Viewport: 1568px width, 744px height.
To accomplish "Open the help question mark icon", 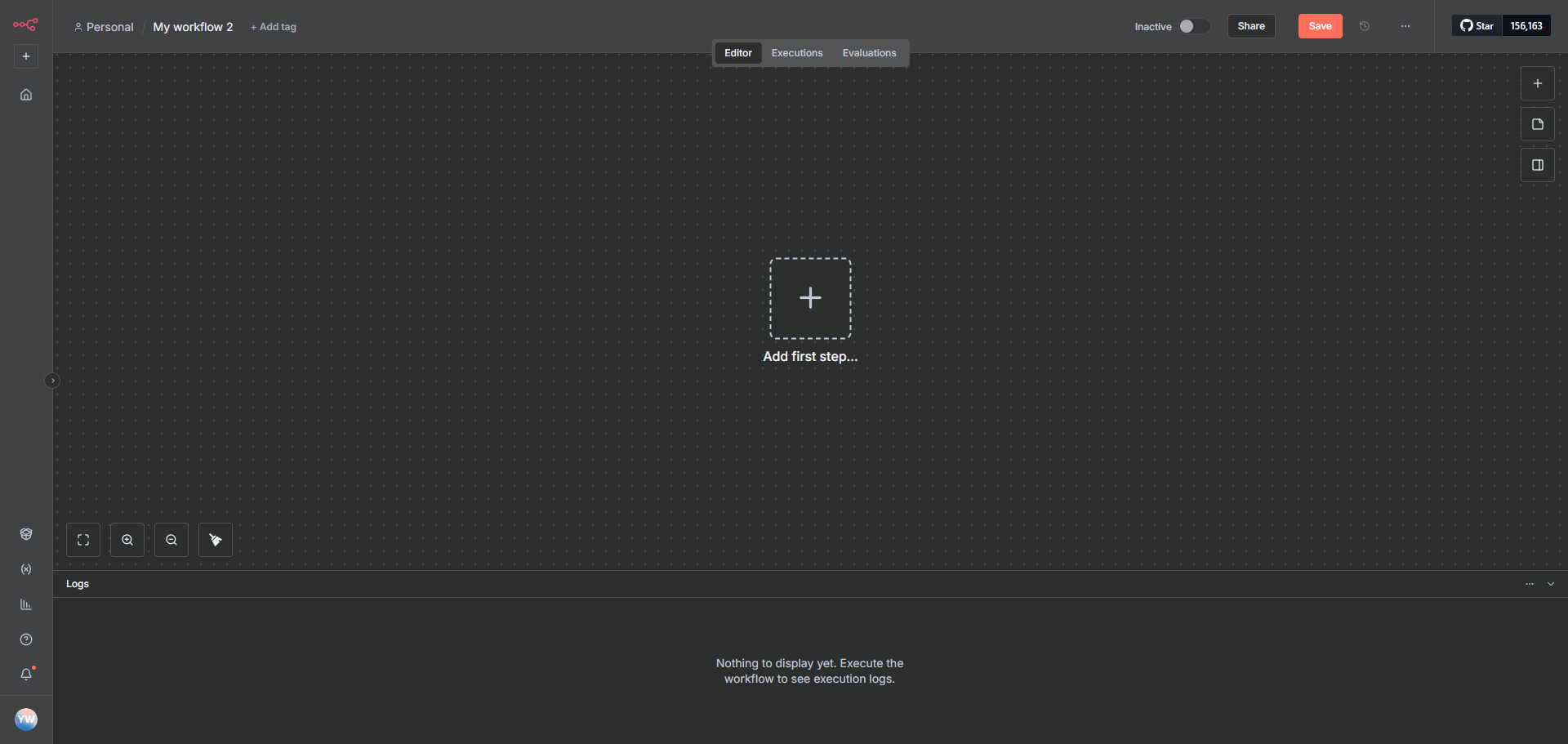I will 26,639.
